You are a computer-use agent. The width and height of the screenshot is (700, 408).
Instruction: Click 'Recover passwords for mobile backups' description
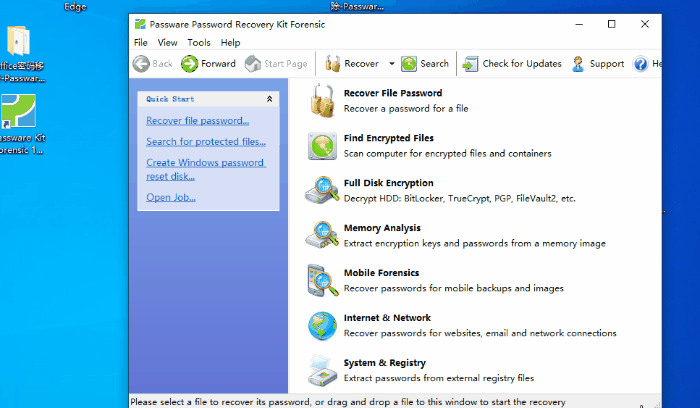(454, 288)
